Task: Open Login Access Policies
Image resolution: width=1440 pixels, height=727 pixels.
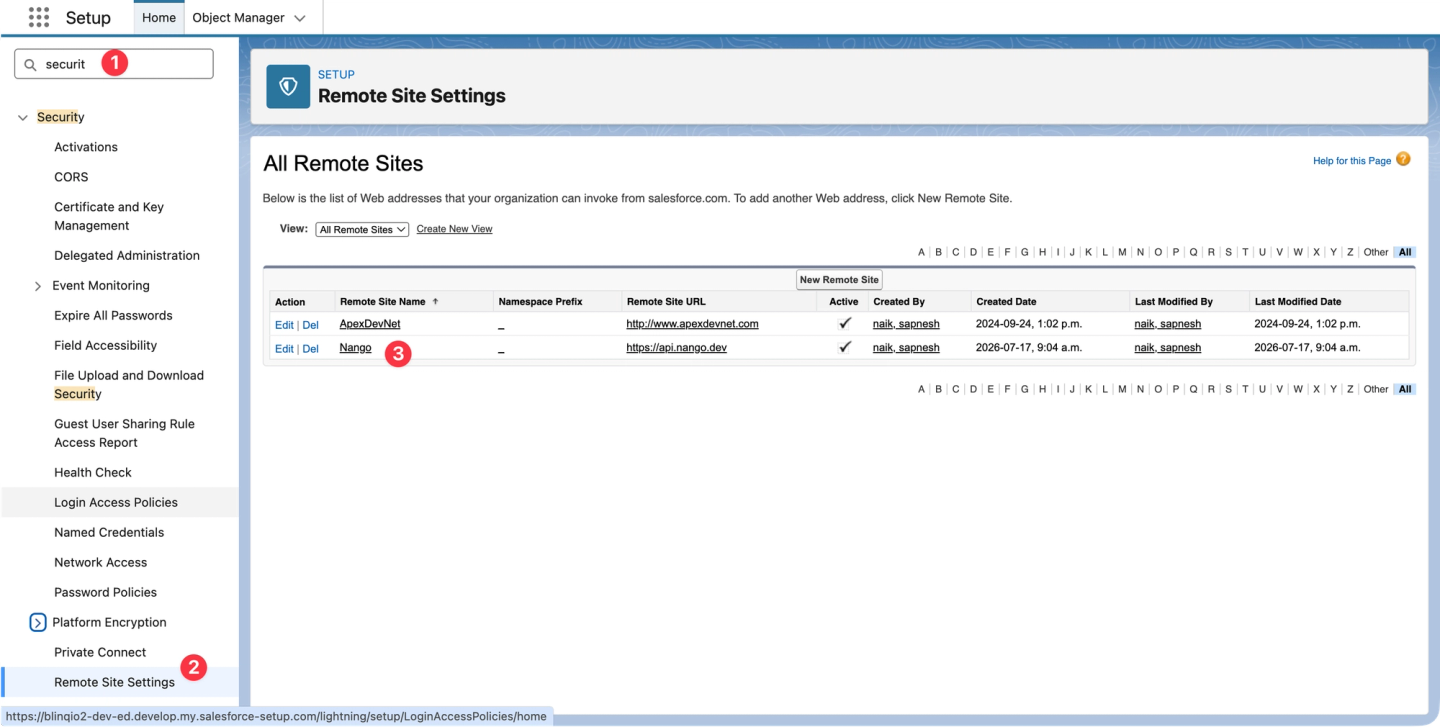Action: [116, 502]
